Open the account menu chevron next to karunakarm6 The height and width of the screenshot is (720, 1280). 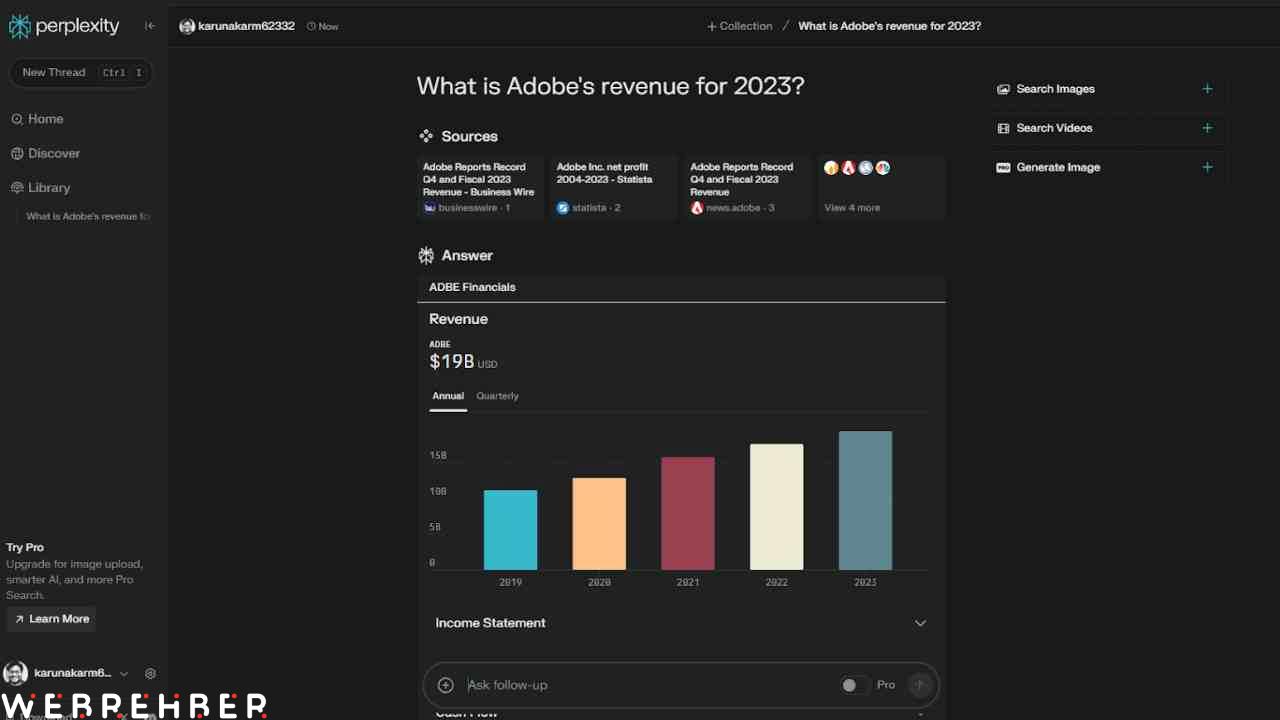124,674
